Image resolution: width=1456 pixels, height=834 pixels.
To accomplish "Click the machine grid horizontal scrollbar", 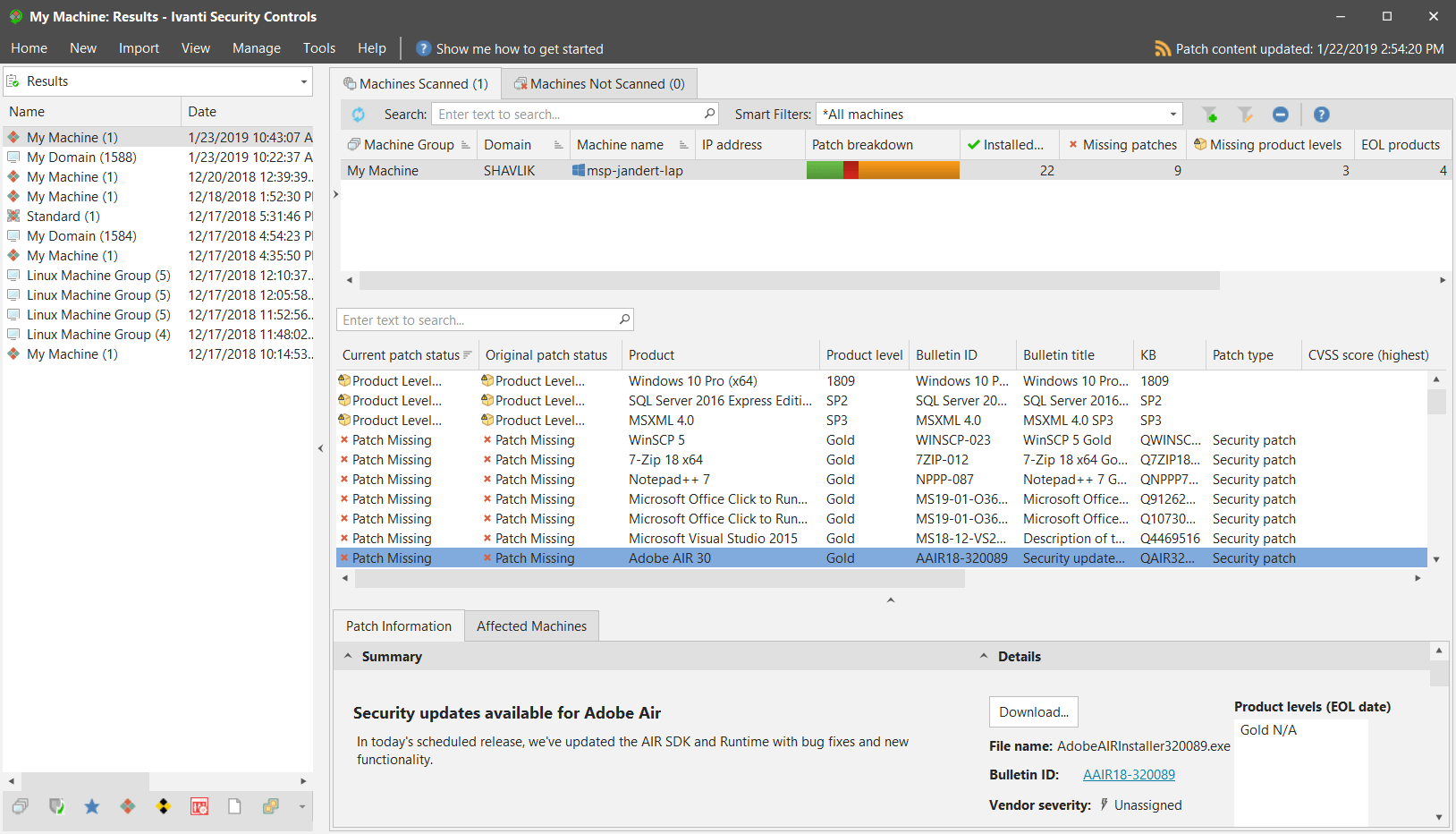I will pyautogui.click(x=789, y=281).
